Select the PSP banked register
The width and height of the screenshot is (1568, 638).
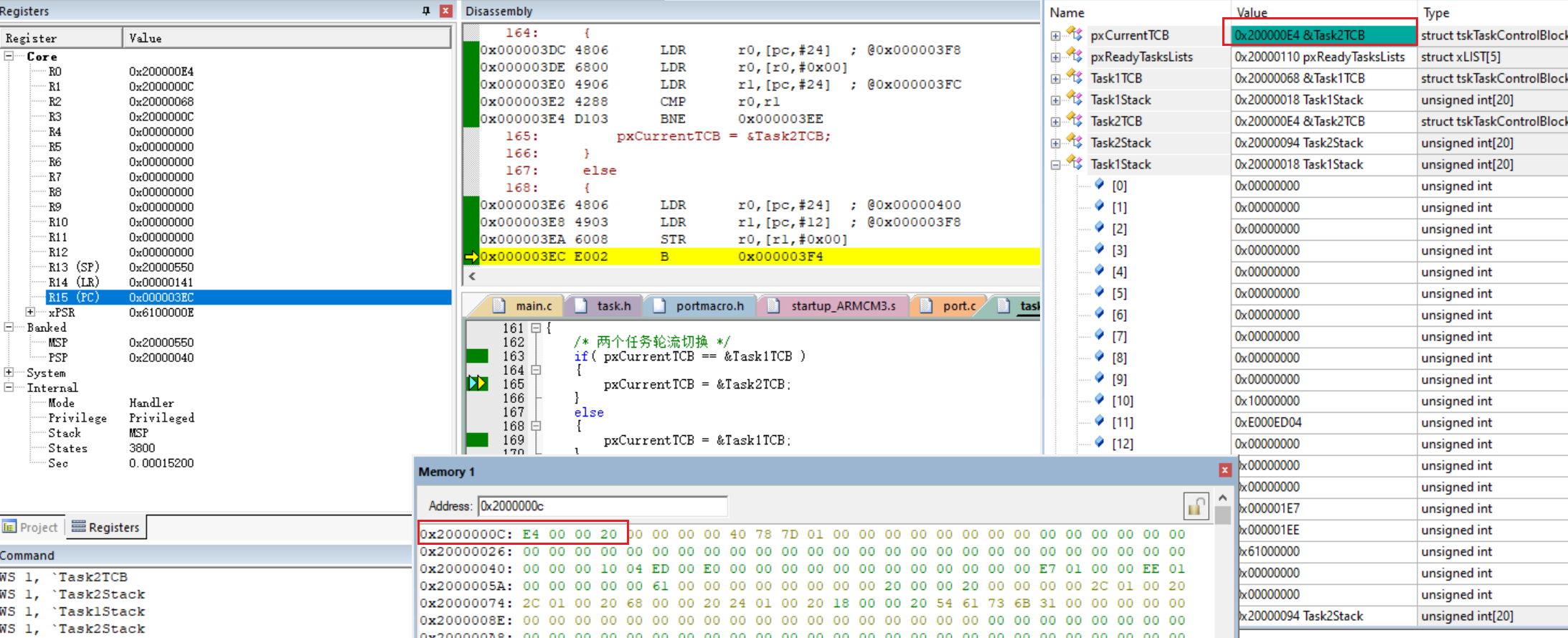[x=248, y=357]
